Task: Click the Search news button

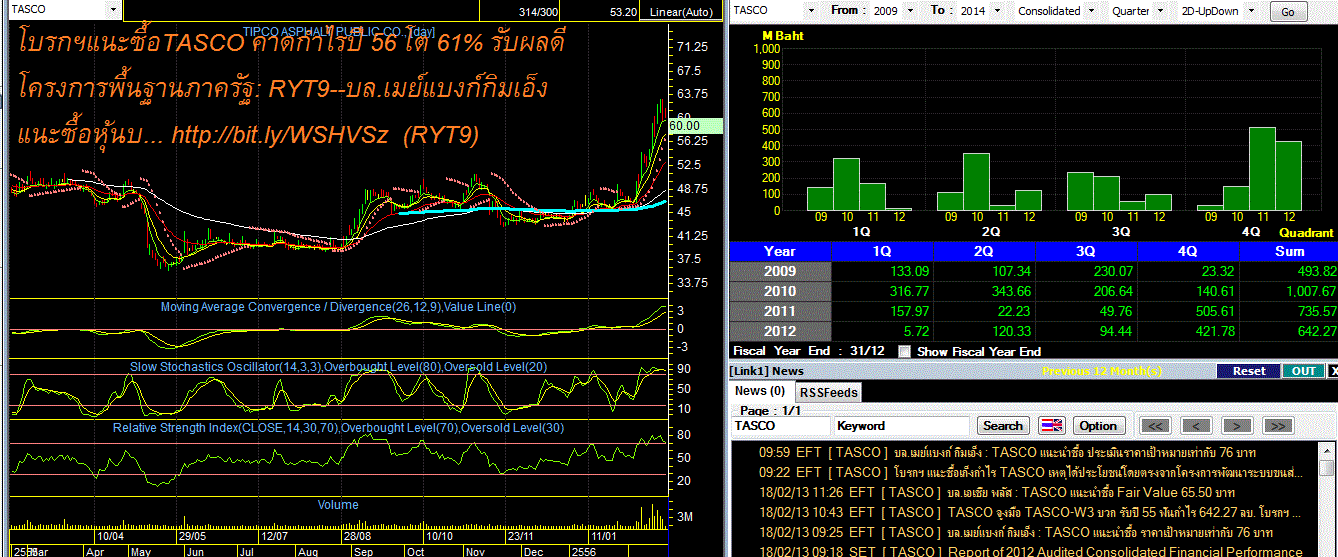Action: tap(1003, 426)
